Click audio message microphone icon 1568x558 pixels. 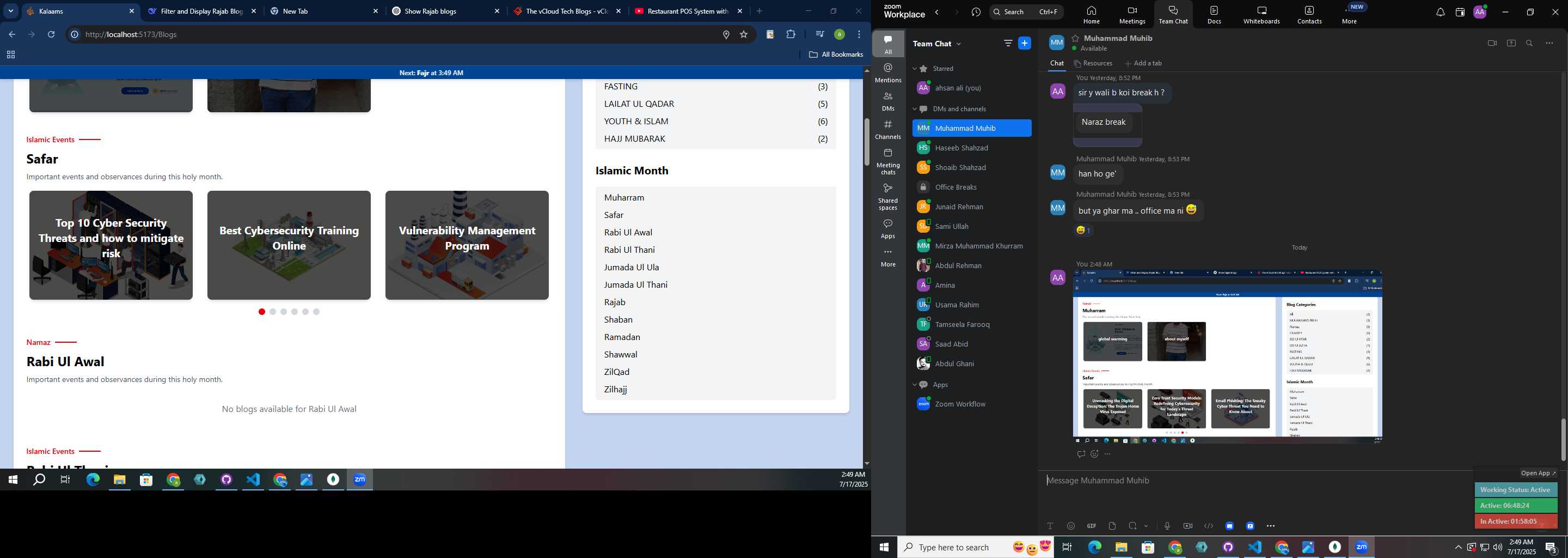[1167, 526]
